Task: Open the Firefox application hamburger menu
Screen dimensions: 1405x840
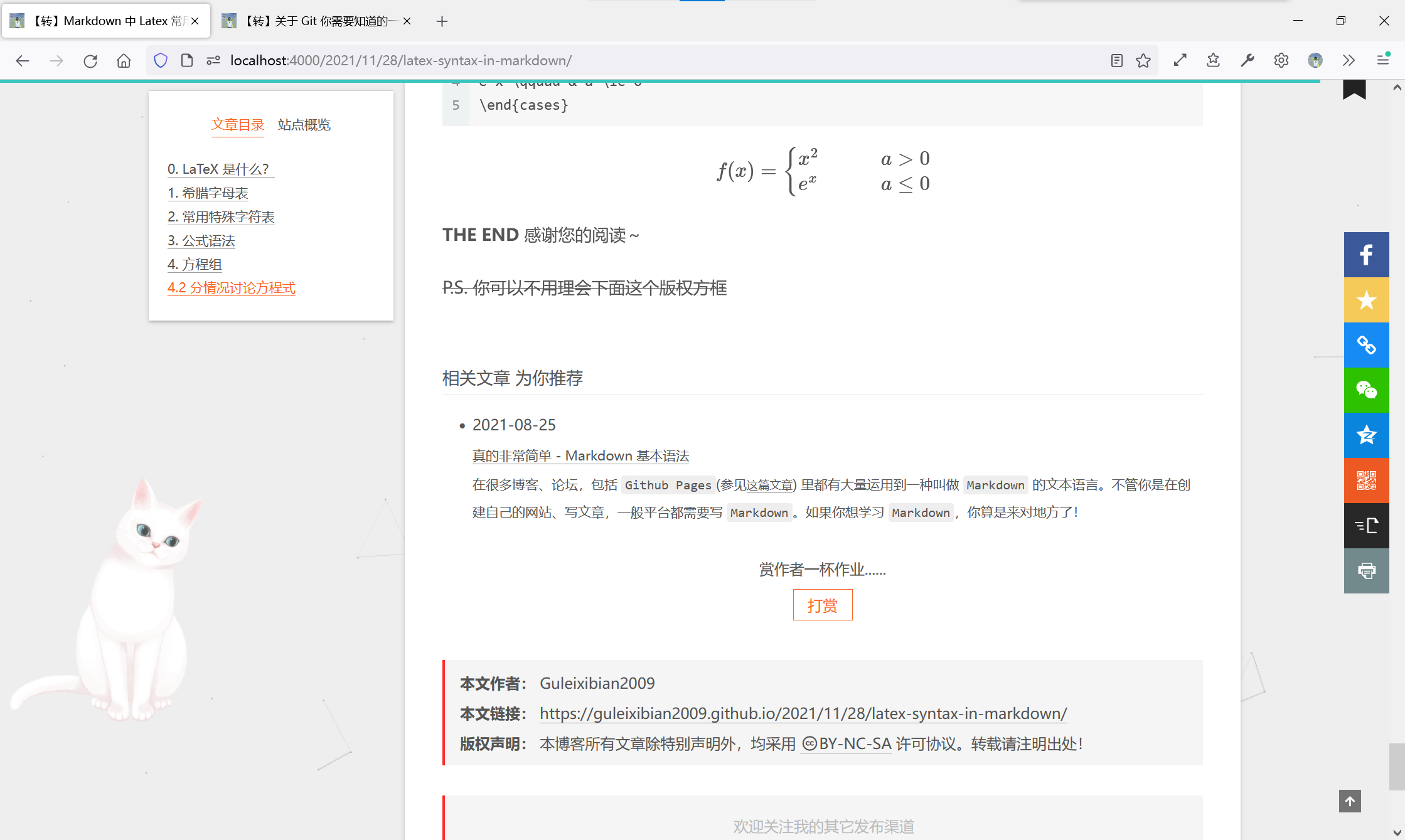Action: tap(1382, 60)
